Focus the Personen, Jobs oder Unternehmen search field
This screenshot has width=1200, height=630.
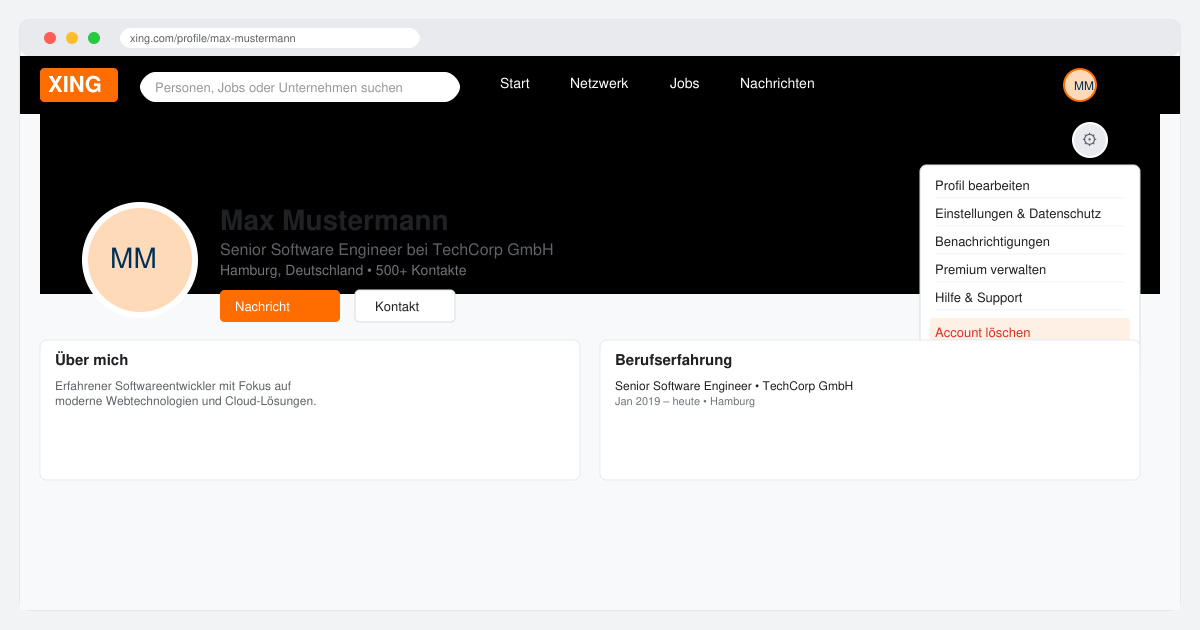coord(300,87)
